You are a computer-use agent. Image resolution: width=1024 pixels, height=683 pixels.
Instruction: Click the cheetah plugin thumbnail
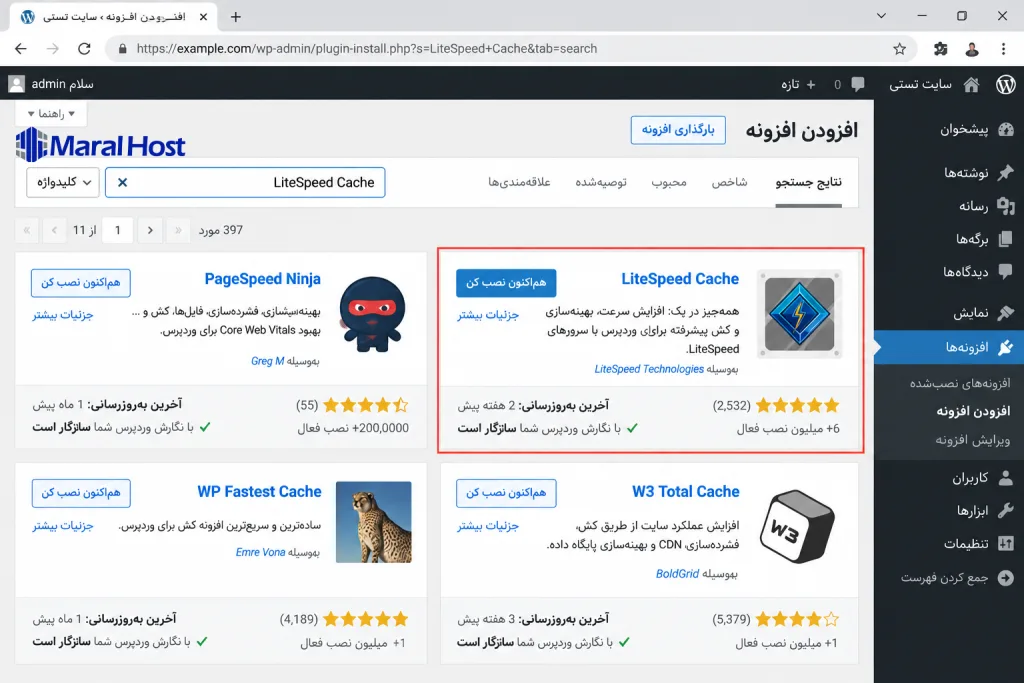coord(374,522)
